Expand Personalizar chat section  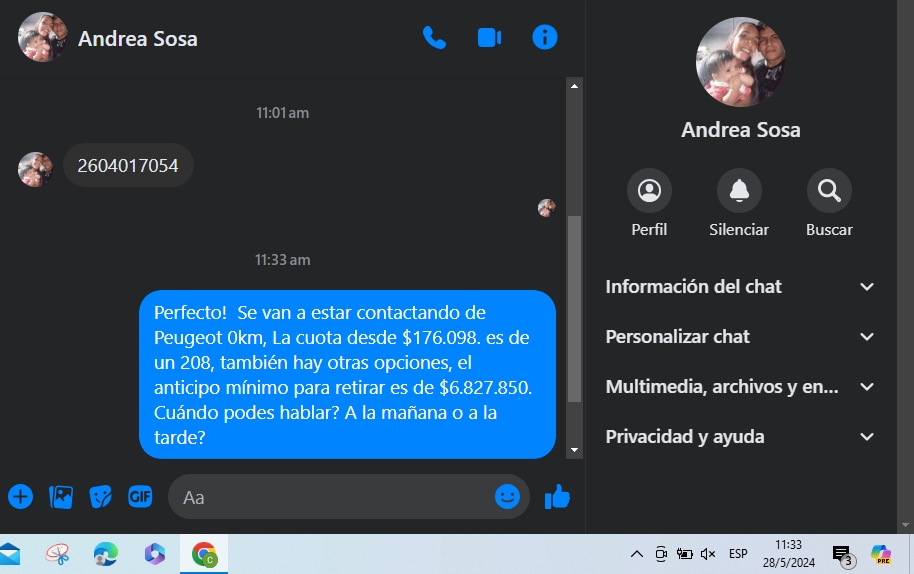[x=740, y=337]
